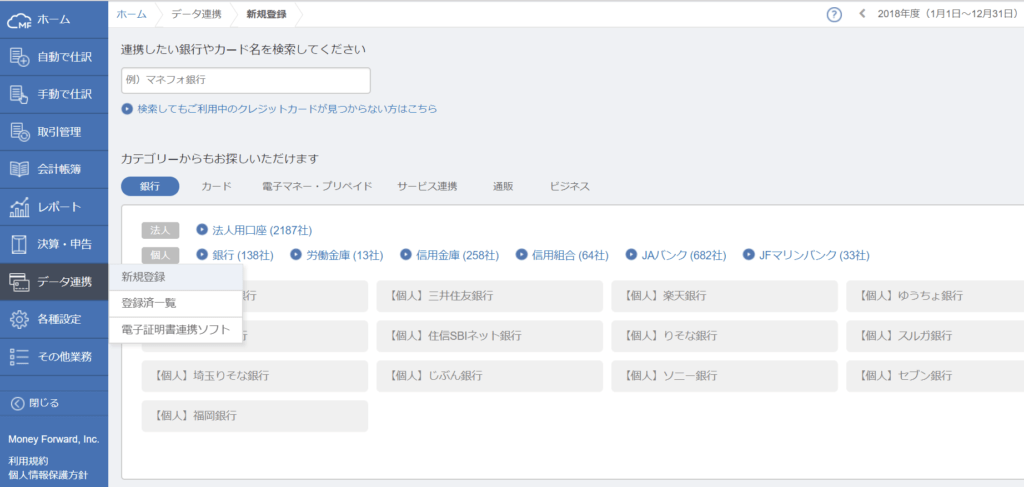Screen dimensions: 1024x487
Task: Switch to the カード category tab
Action: tap(217, 186)
